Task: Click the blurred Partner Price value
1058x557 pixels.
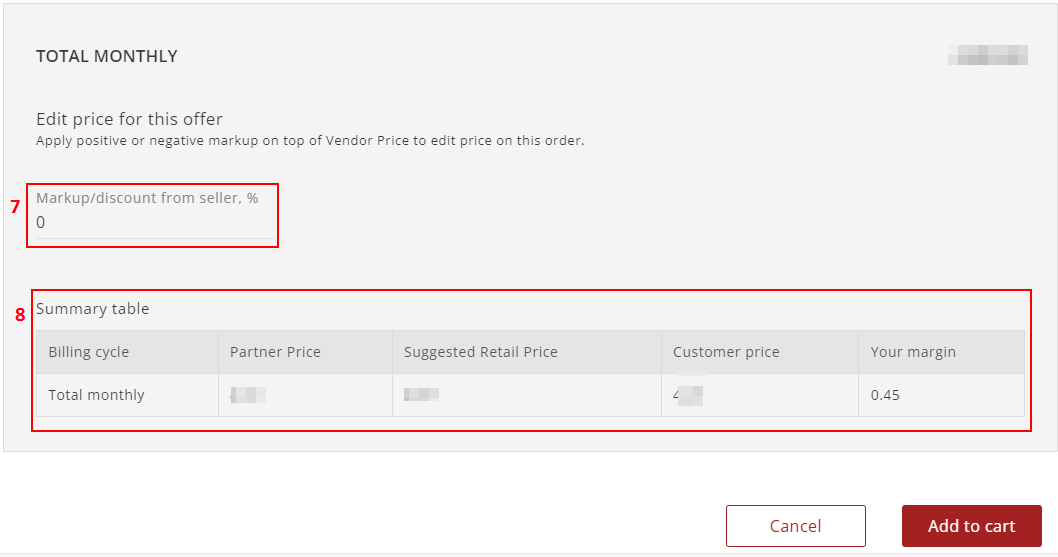Action: point(248,395)
